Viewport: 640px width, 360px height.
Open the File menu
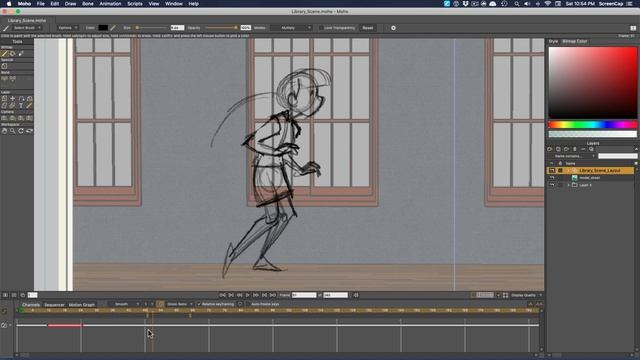[x=40, y=4]
